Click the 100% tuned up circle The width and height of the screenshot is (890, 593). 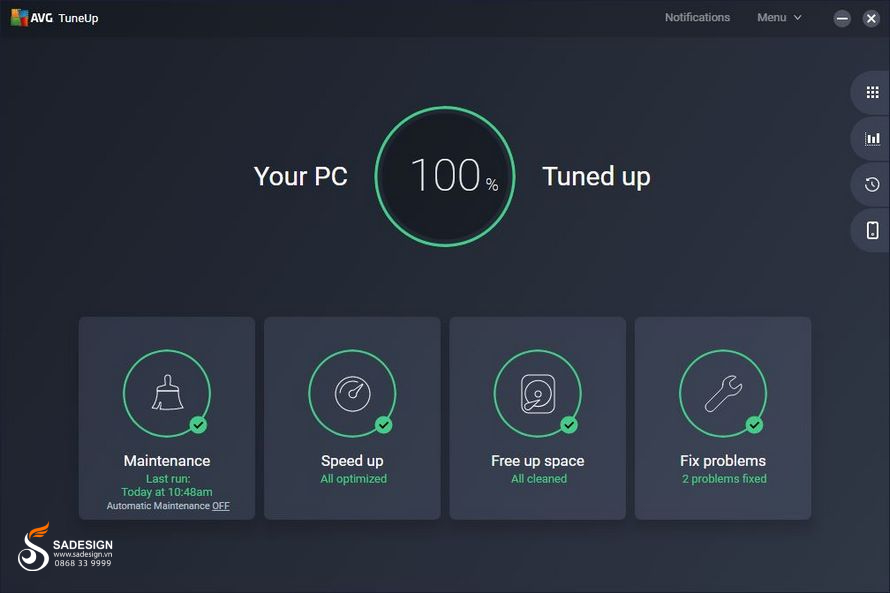pos(445,176)
